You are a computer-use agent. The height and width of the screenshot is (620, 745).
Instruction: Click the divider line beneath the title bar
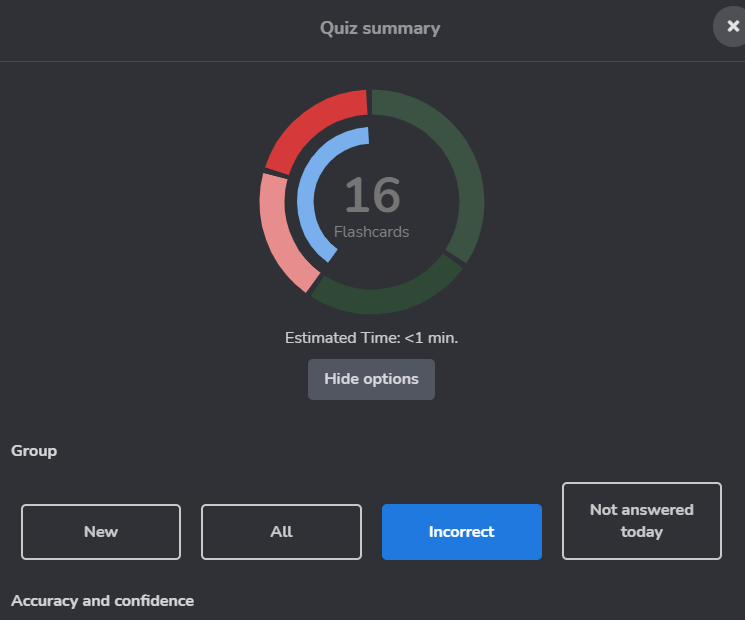pos(372,62)
